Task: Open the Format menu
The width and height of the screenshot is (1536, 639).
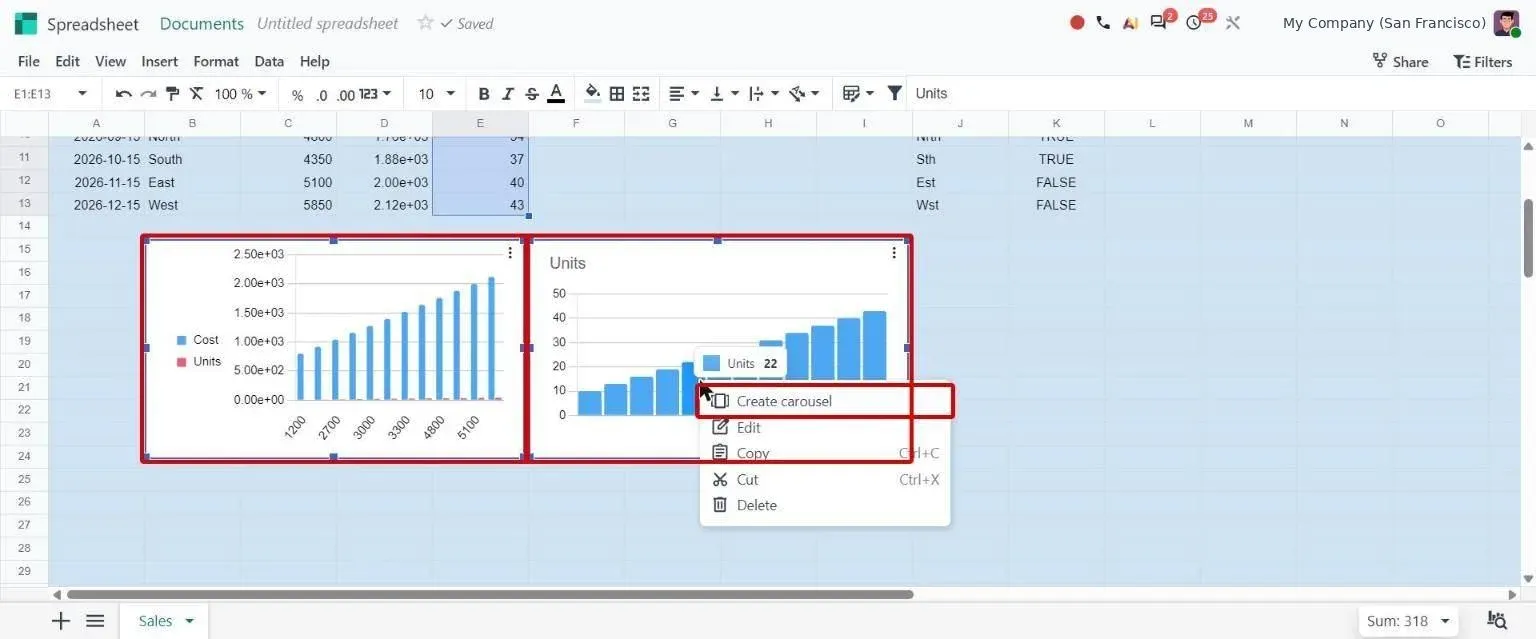Action: coord(216,61)
